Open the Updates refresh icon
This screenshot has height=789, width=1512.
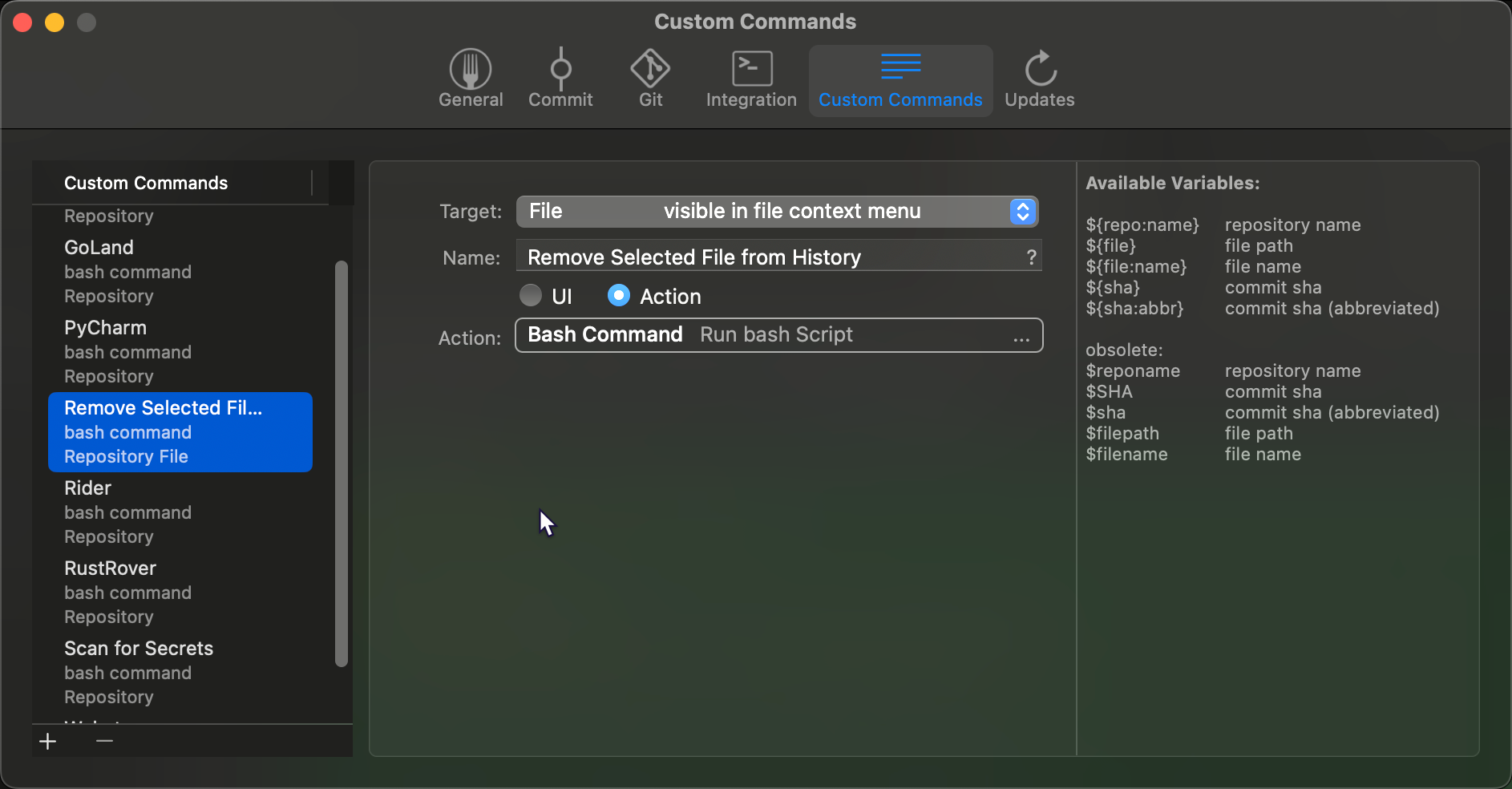coord(1040,70)
